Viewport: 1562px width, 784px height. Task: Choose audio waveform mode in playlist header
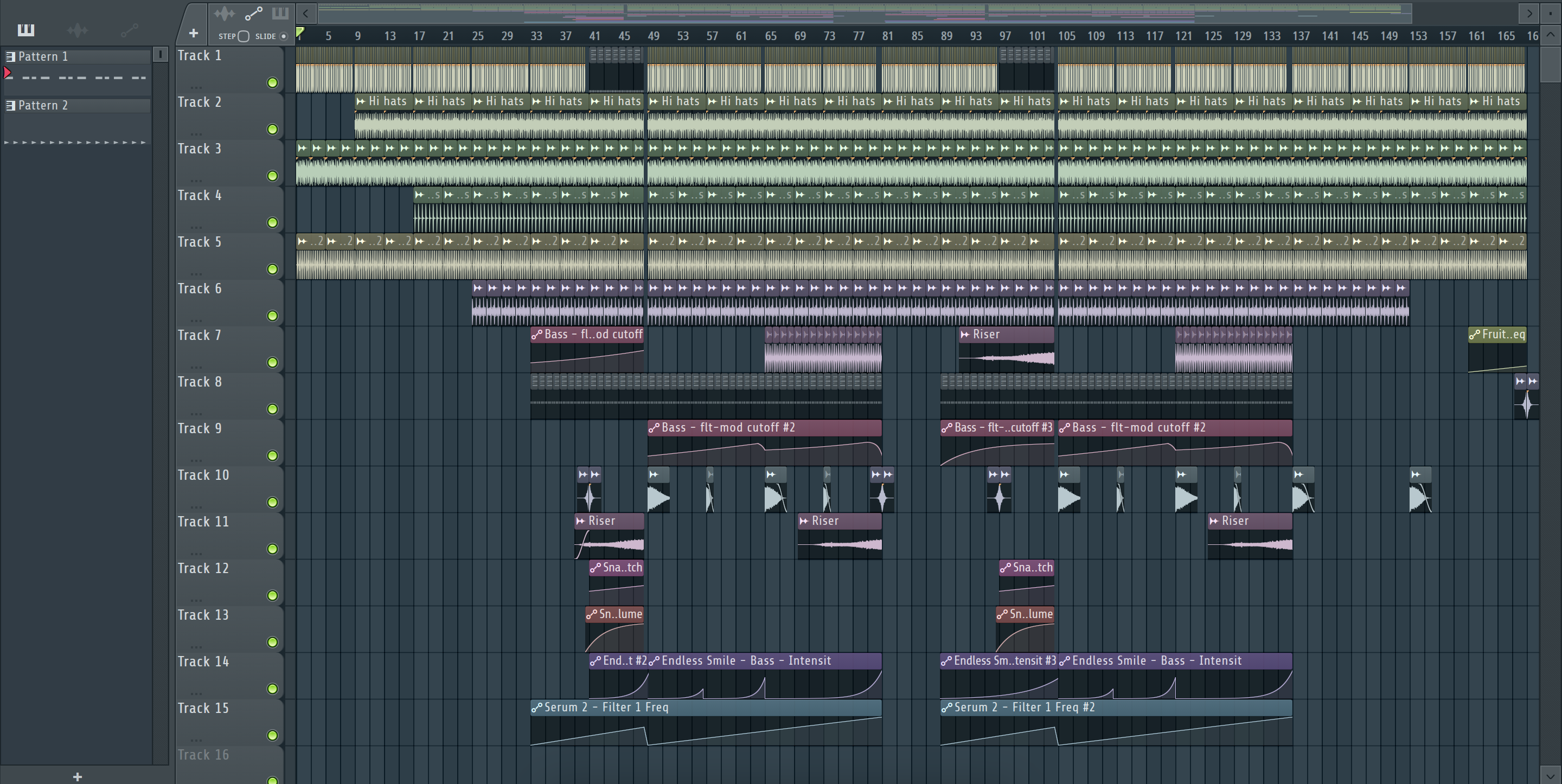(x=224, y=12)
